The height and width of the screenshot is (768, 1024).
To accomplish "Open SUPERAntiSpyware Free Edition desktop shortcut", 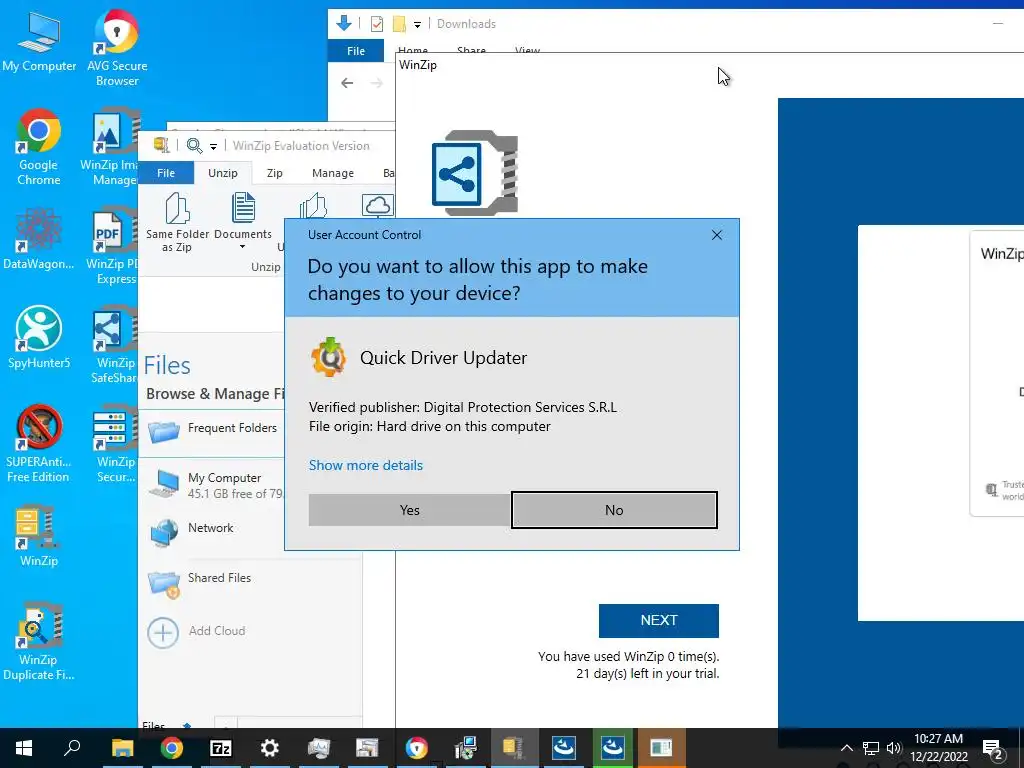I will coord(39,444).
